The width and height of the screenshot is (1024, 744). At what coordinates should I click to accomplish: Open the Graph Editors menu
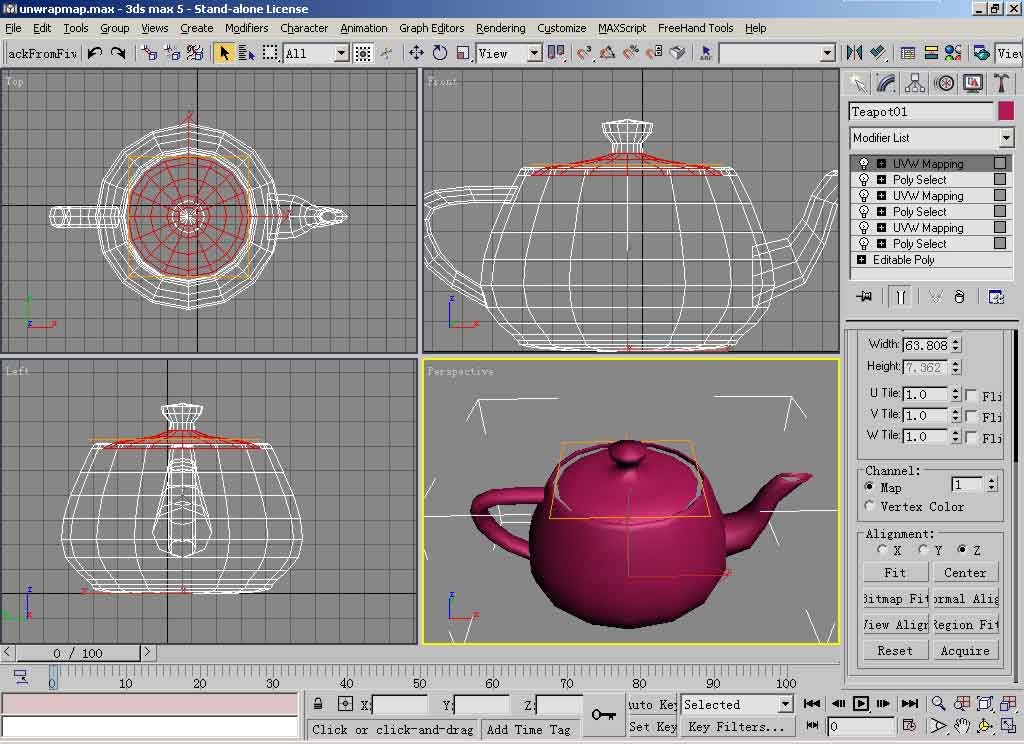(431, 28)
